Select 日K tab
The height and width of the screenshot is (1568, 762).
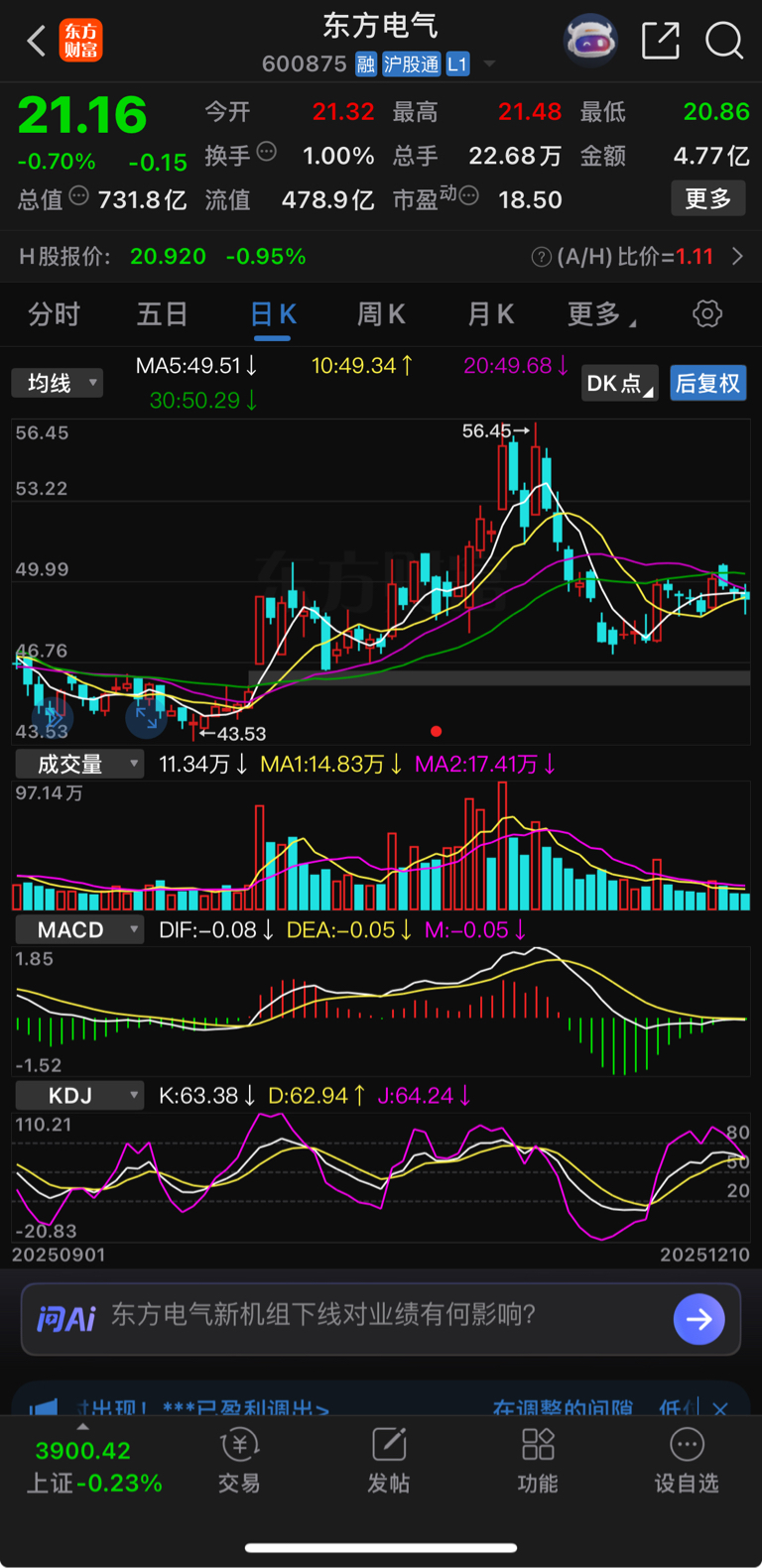coord(273,315)
